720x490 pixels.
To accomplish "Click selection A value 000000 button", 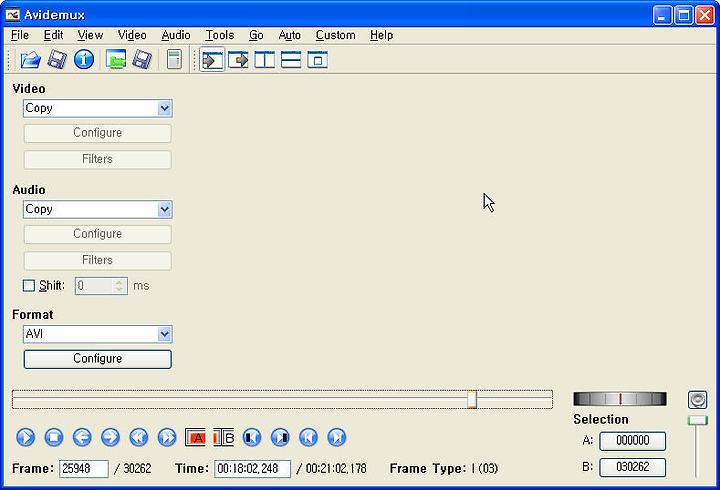I will click(632, 441).
